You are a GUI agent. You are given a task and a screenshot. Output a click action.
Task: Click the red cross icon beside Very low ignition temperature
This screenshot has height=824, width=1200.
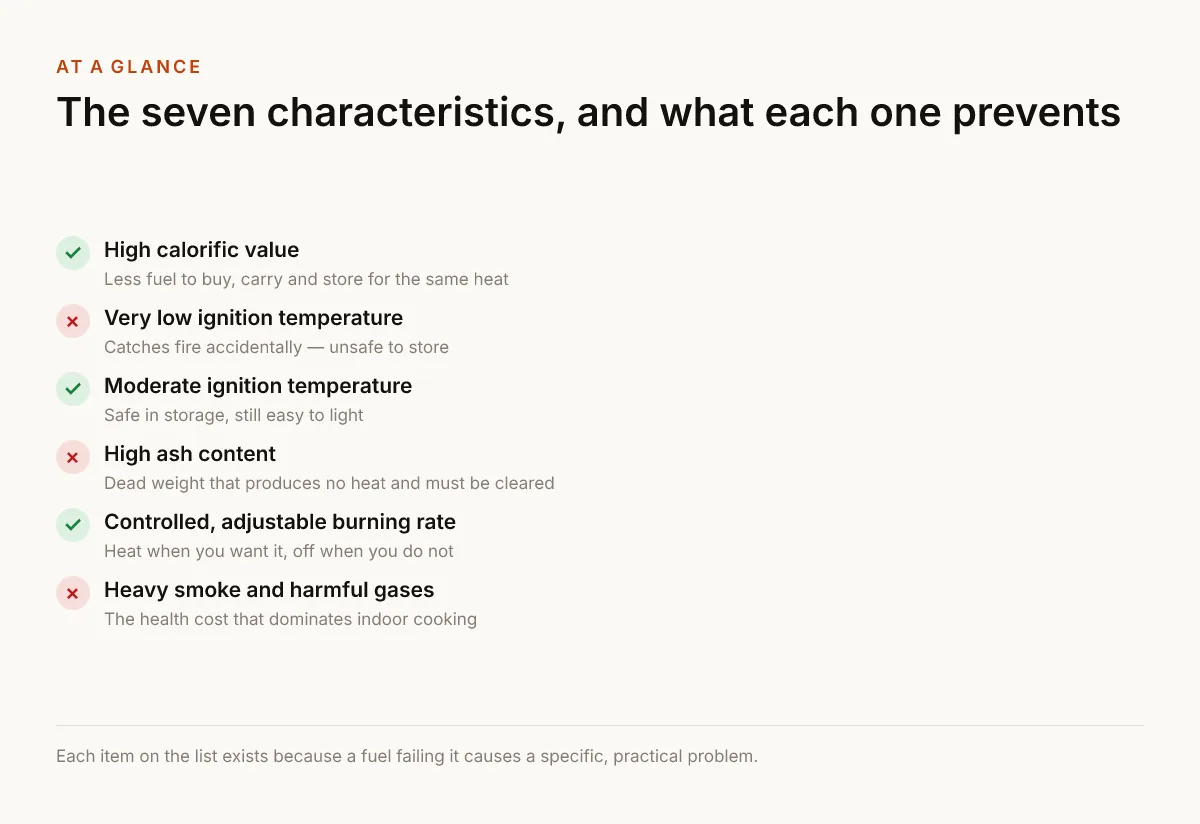point(73,321)
